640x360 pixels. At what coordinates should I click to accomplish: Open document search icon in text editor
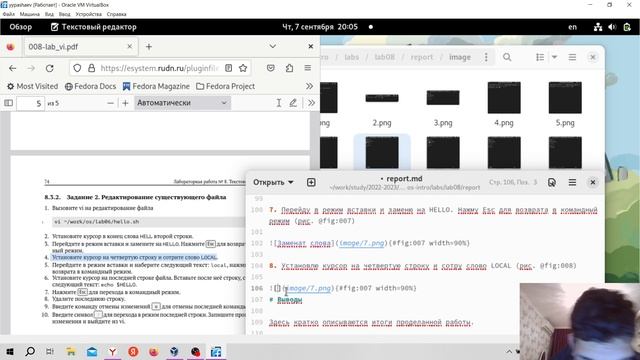(x=551, y=182)
